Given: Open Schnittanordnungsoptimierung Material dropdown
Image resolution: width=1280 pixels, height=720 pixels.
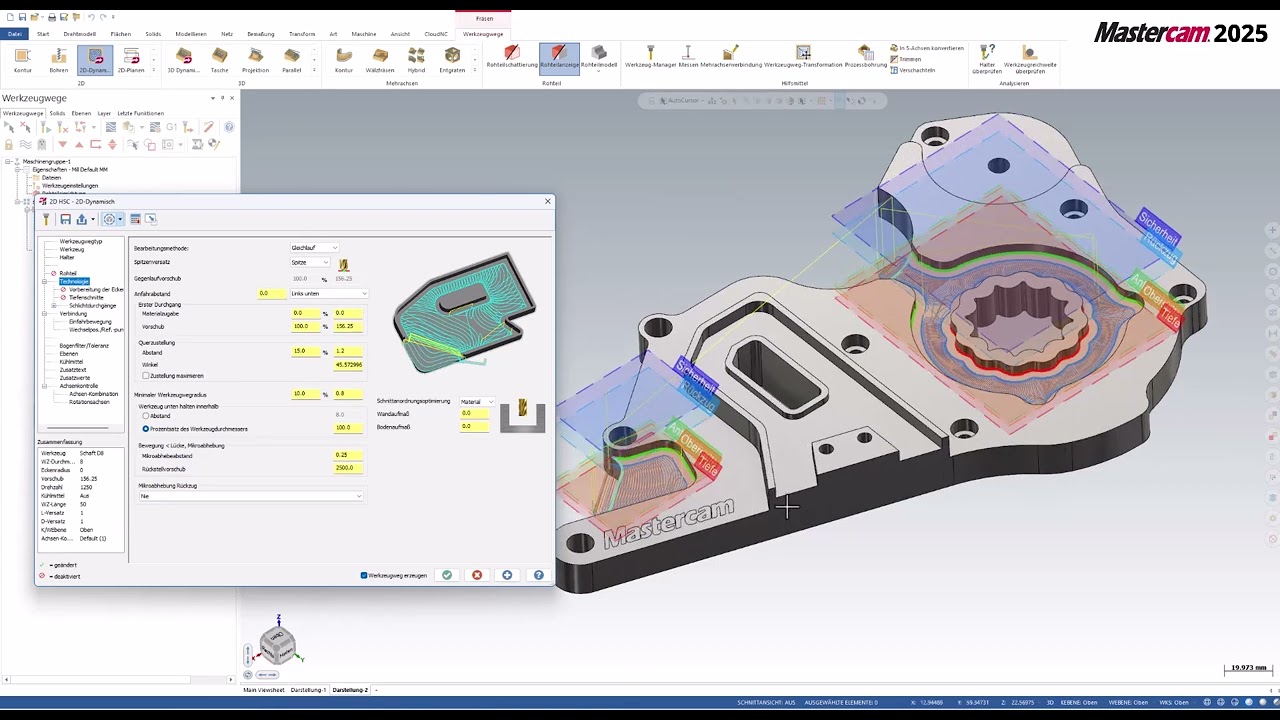Looking at the screenshot, I should tap(476, 401).
